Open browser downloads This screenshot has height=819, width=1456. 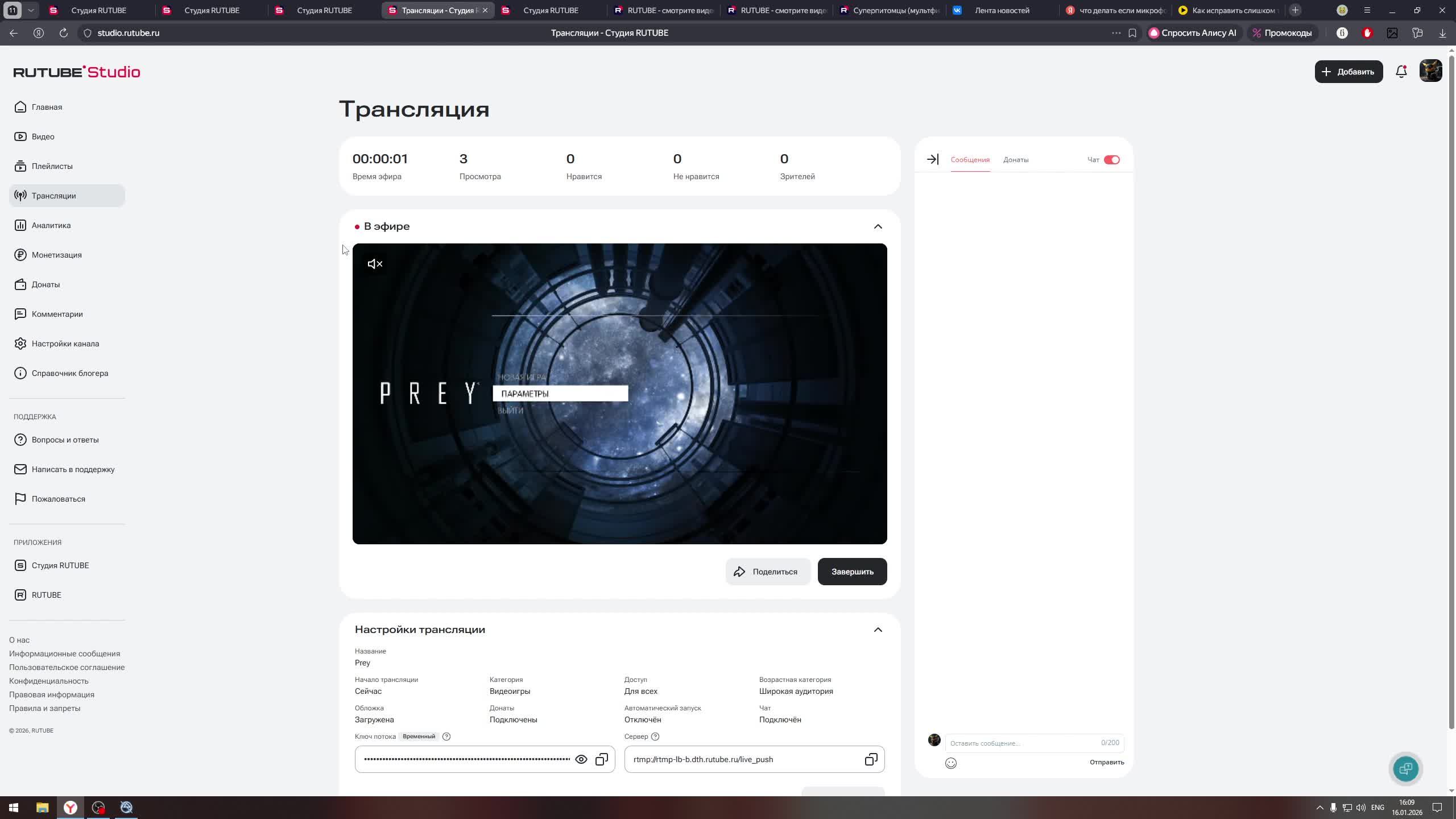tap(1442, 33)
